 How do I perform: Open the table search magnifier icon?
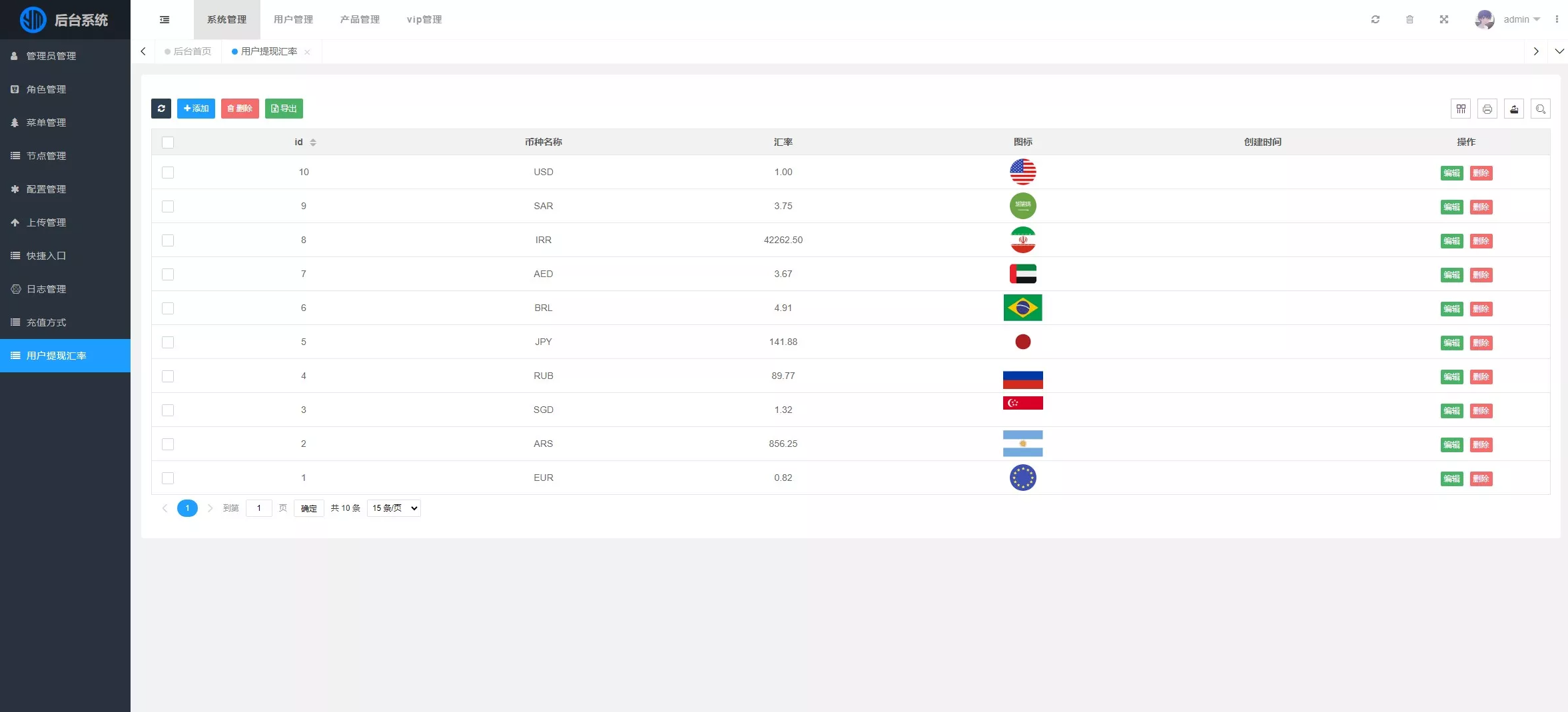(1541, 109)
